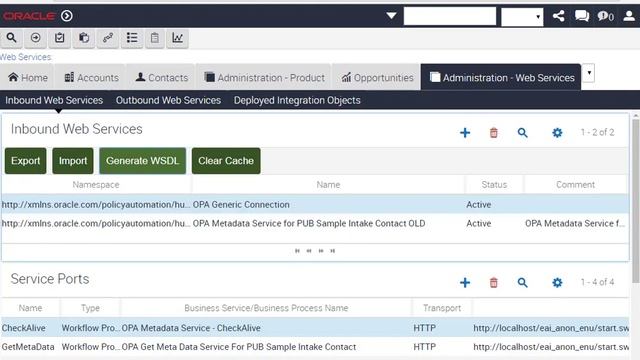Screen dimensions: 640x360
Task: Click the vertical scrollbar
Action: coord(636,200)
